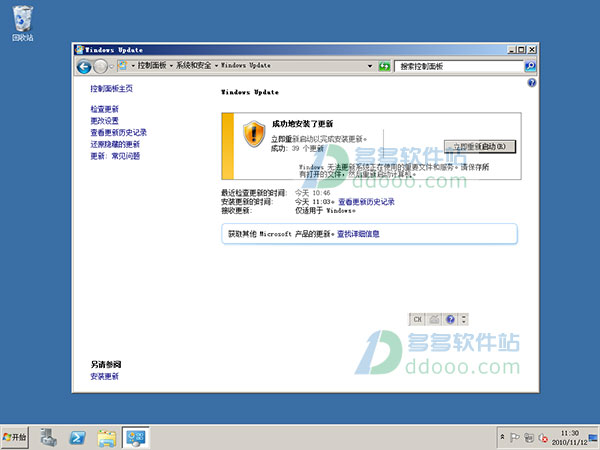Image resolution: width=600 pixels, height=450 pixels.
Task: Click the search magnifier icon
Action: click(x=530, y=66)
